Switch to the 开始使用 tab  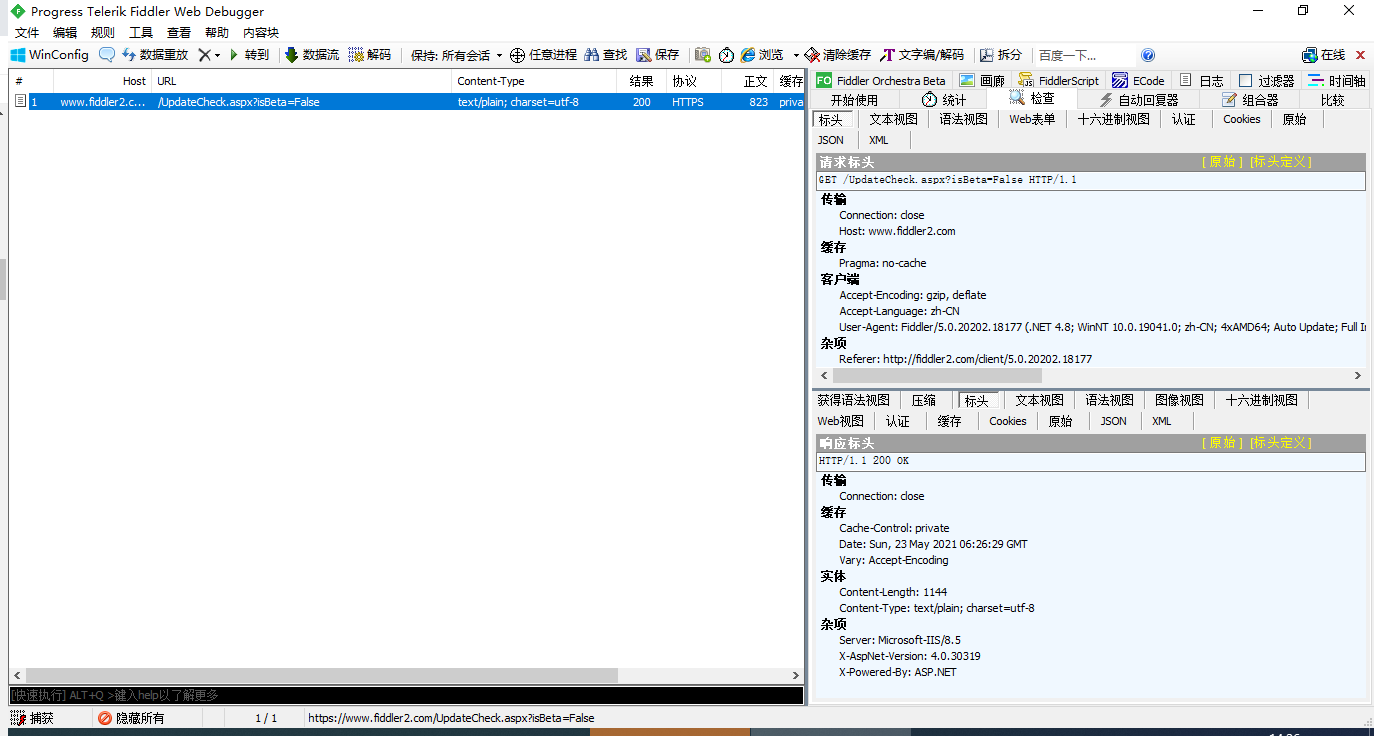coord(855,99)
